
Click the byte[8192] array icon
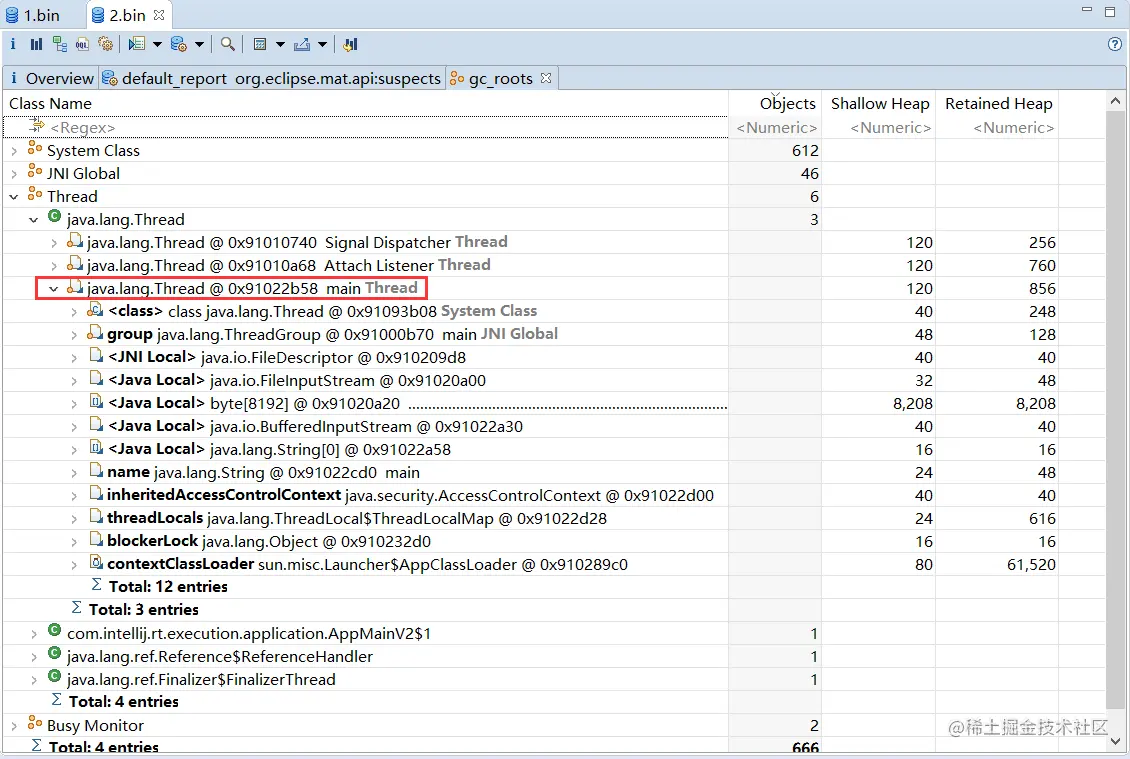point(96,401)
